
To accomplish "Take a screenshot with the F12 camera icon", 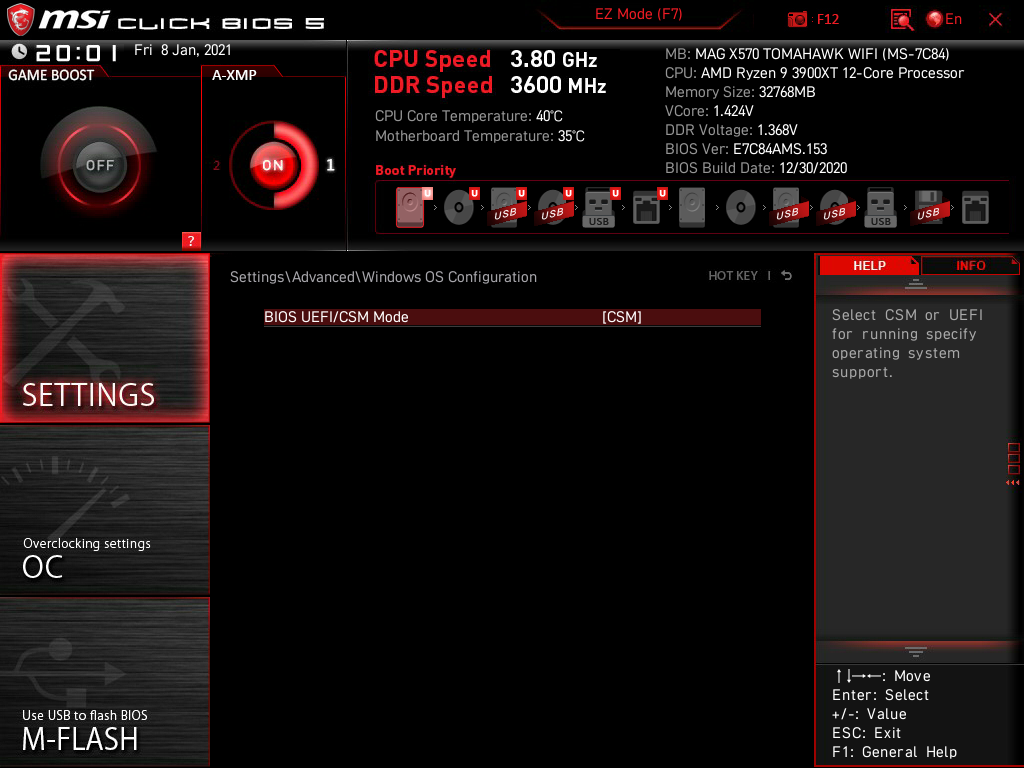I will pos(797,20).
